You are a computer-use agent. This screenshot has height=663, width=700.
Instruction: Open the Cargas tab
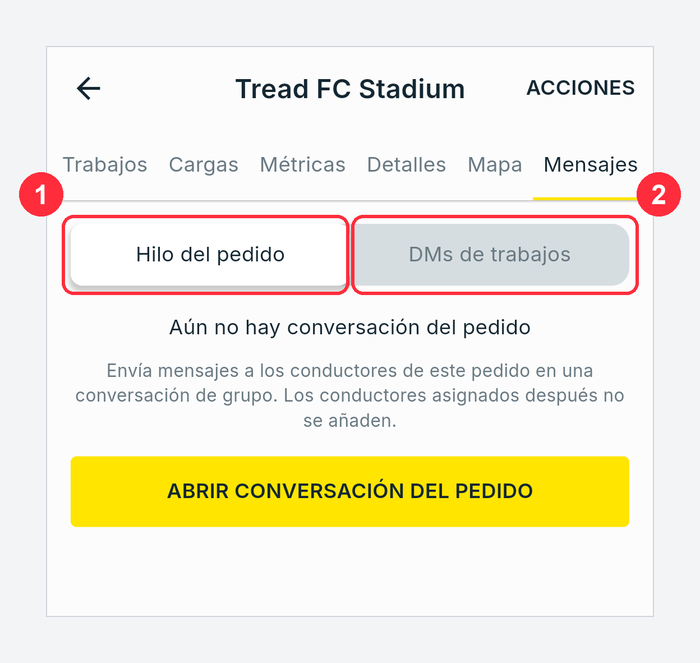tap(204, 165)
